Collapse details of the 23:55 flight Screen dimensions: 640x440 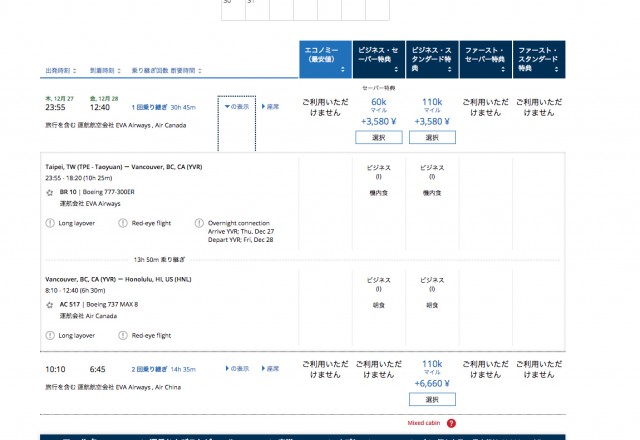(237, 107)
